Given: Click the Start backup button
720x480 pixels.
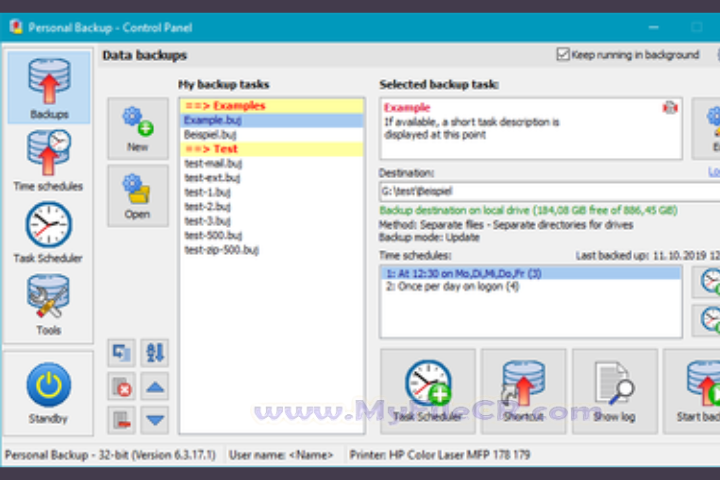Looking at the screenshot, I should pos(692,391).
